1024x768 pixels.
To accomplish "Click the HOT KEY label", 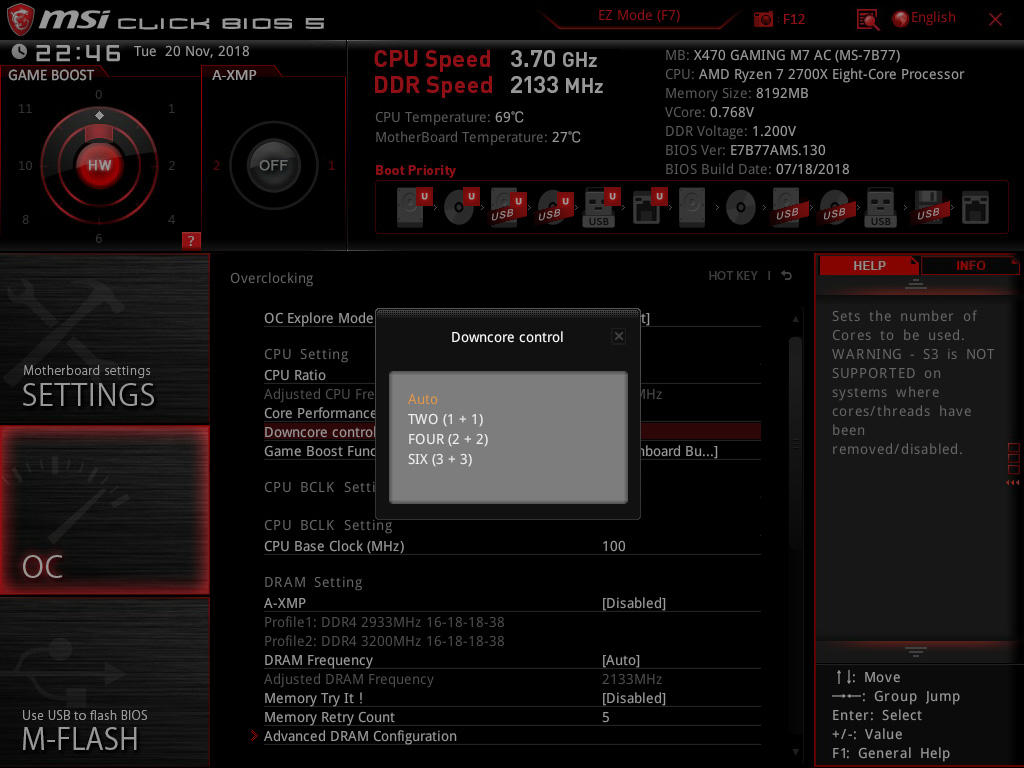I will coord(733,276).
